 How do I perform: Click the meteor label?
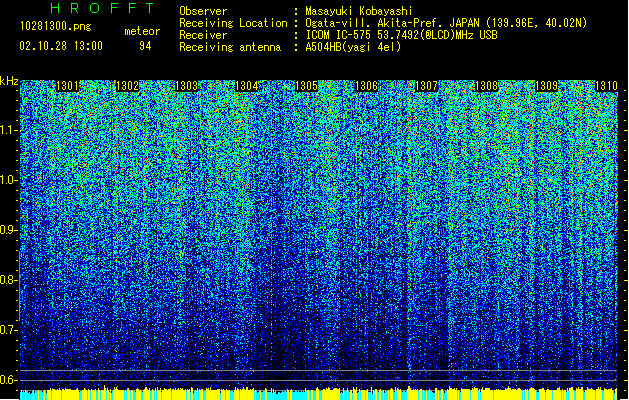(x=142, y=31)
